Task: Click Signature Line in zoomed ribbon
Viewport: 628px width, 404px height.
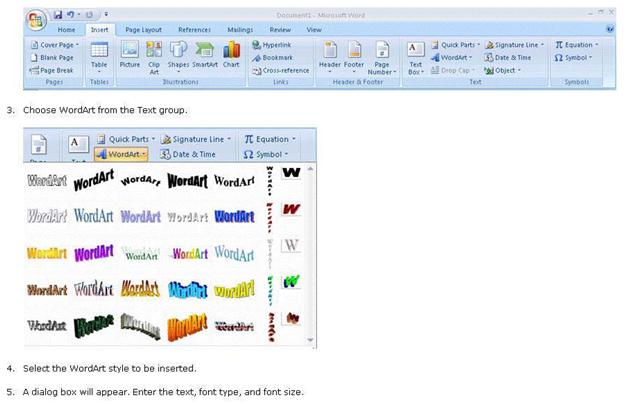Action: [196, 139]
